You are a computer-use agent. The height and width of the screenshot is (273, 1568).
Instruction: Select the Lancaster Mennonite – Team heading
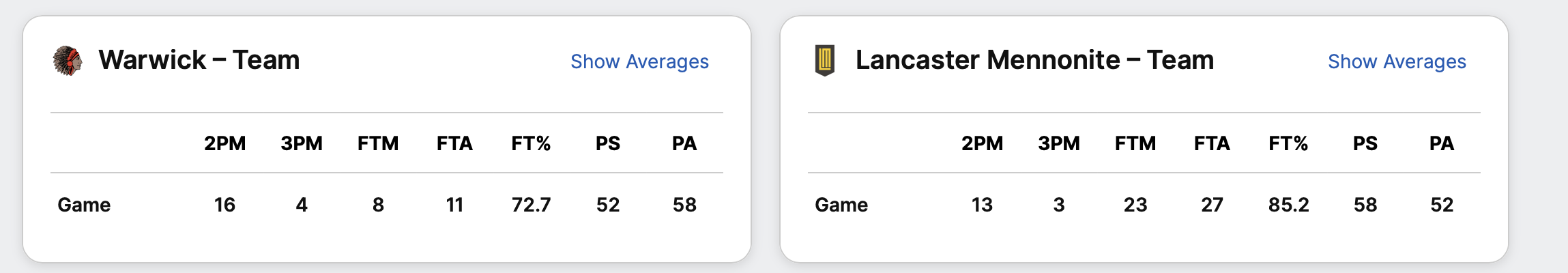(1034, 60)
